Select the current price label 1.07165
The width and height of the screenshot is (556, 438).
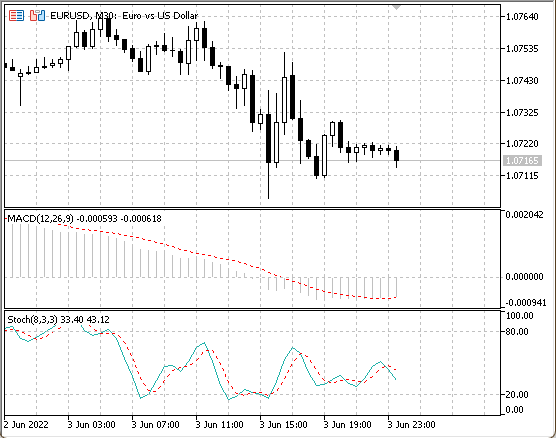point(522,161)
